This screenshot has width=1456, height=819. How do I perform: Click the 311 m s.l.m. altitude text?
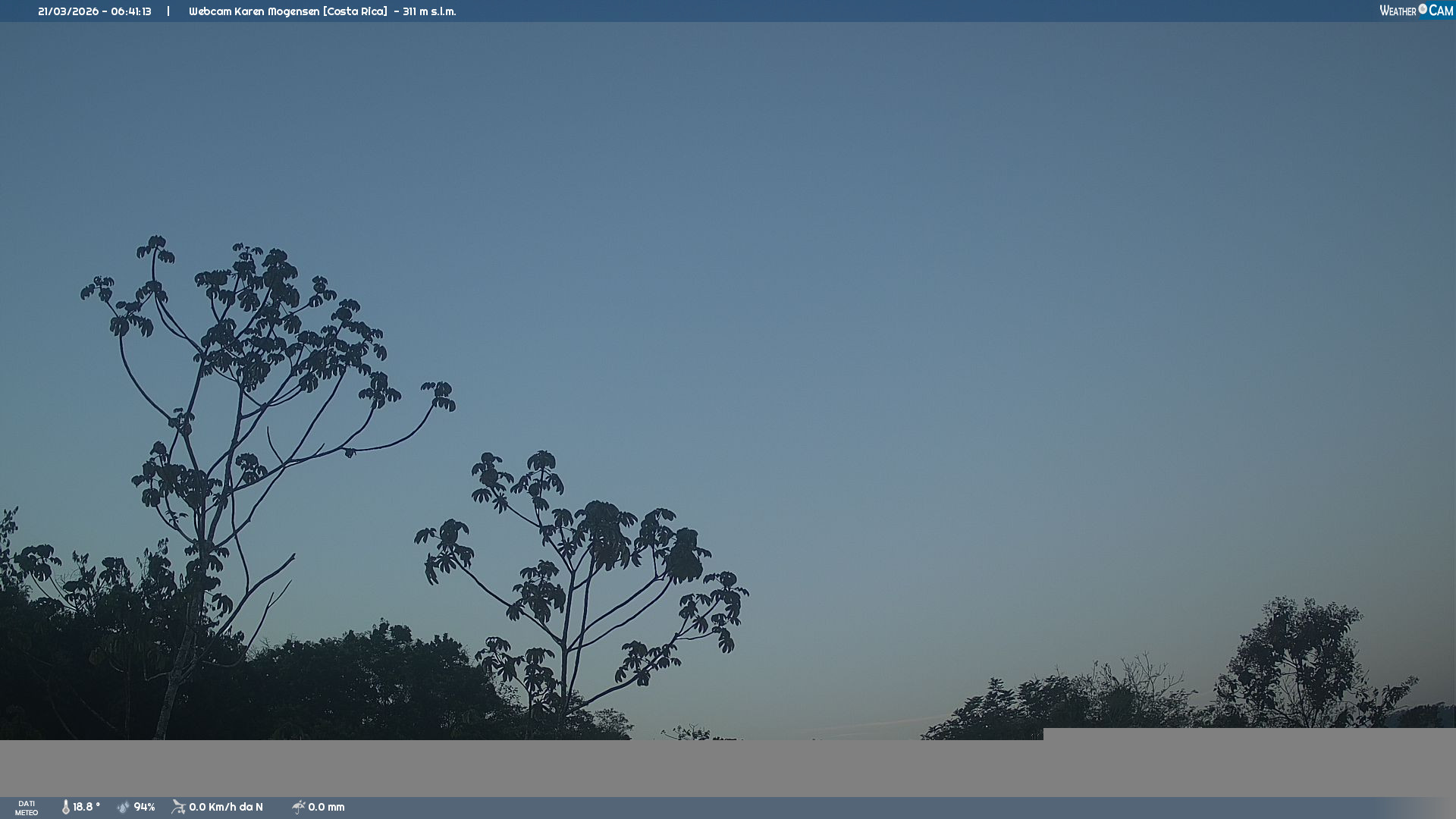pos(429,11)
